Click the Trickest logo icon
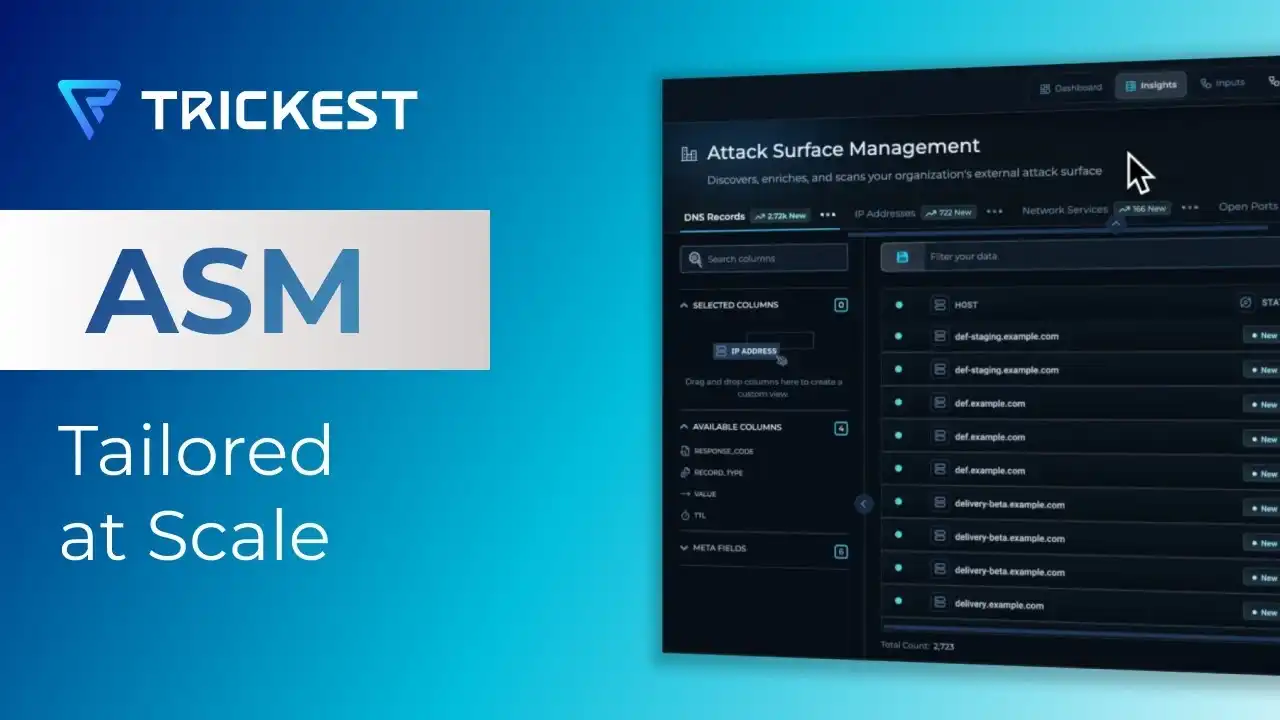Viewport: 1280px width, 720px height. tap(90, 108)
